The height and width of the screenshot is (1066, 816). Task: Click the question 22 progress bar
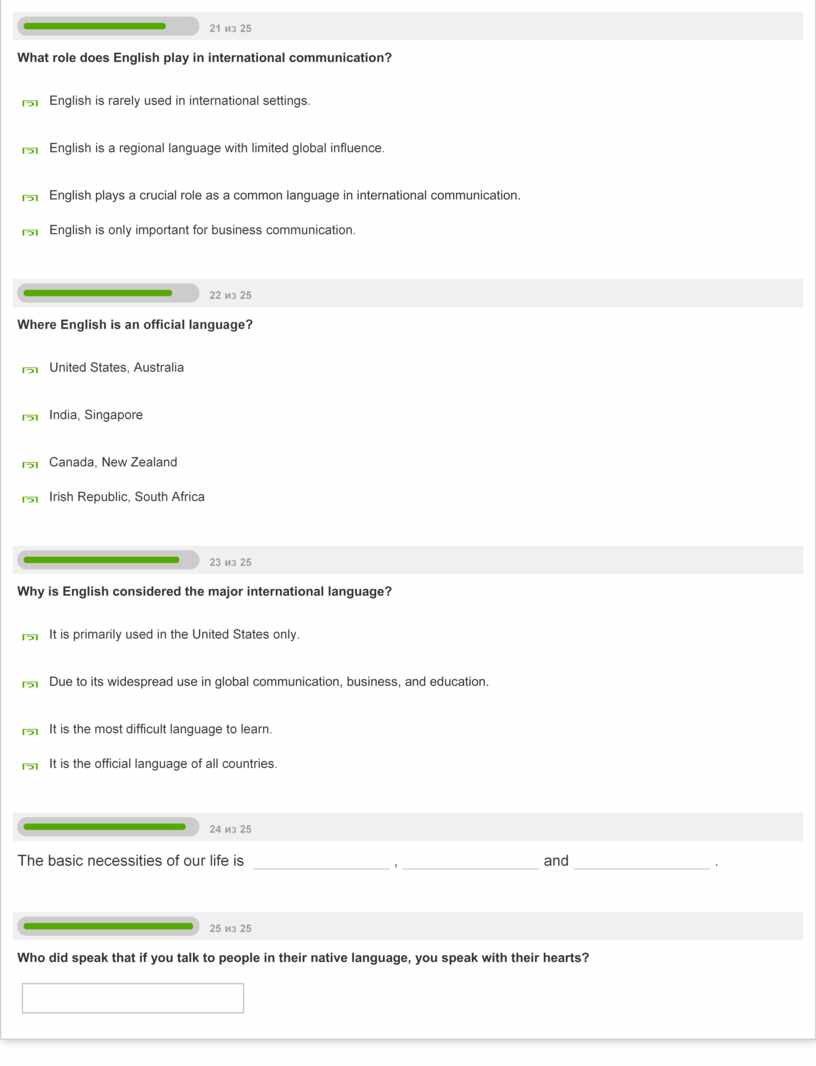click(108, 294)
